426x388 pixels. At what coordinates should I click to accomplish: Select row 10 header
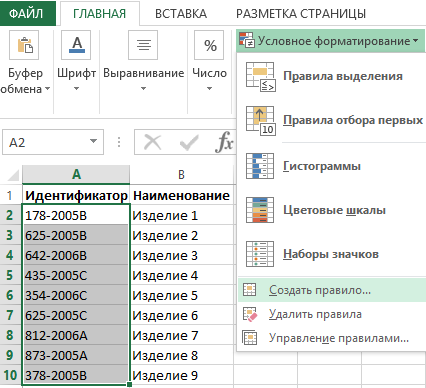[10, 375]
